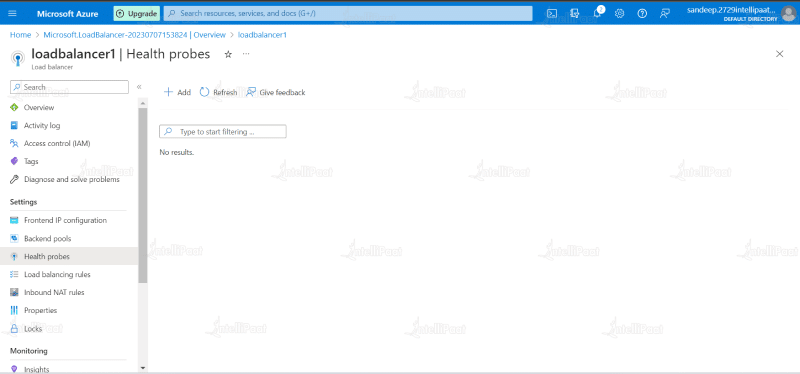Open Load balancing rules menu item
This screenshot has height=374, width=800.
pyautogui.click(x=57, y=275)
